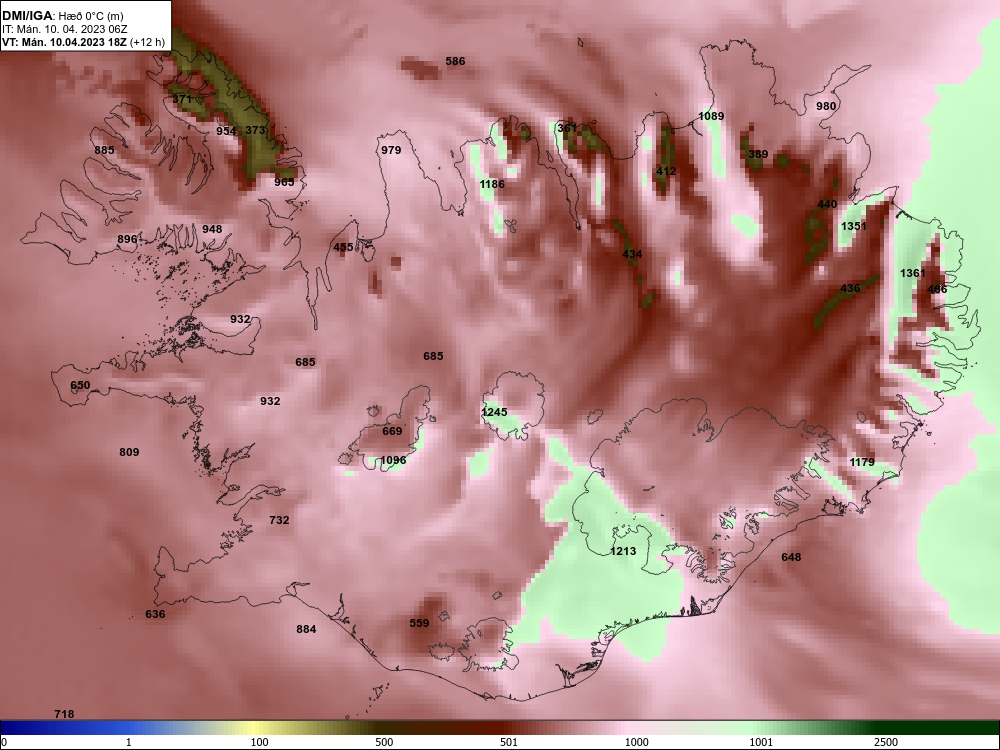The width and height of the screenshot is (1000, 750).
Task: Select the 1096 value label
Action: 393,460
